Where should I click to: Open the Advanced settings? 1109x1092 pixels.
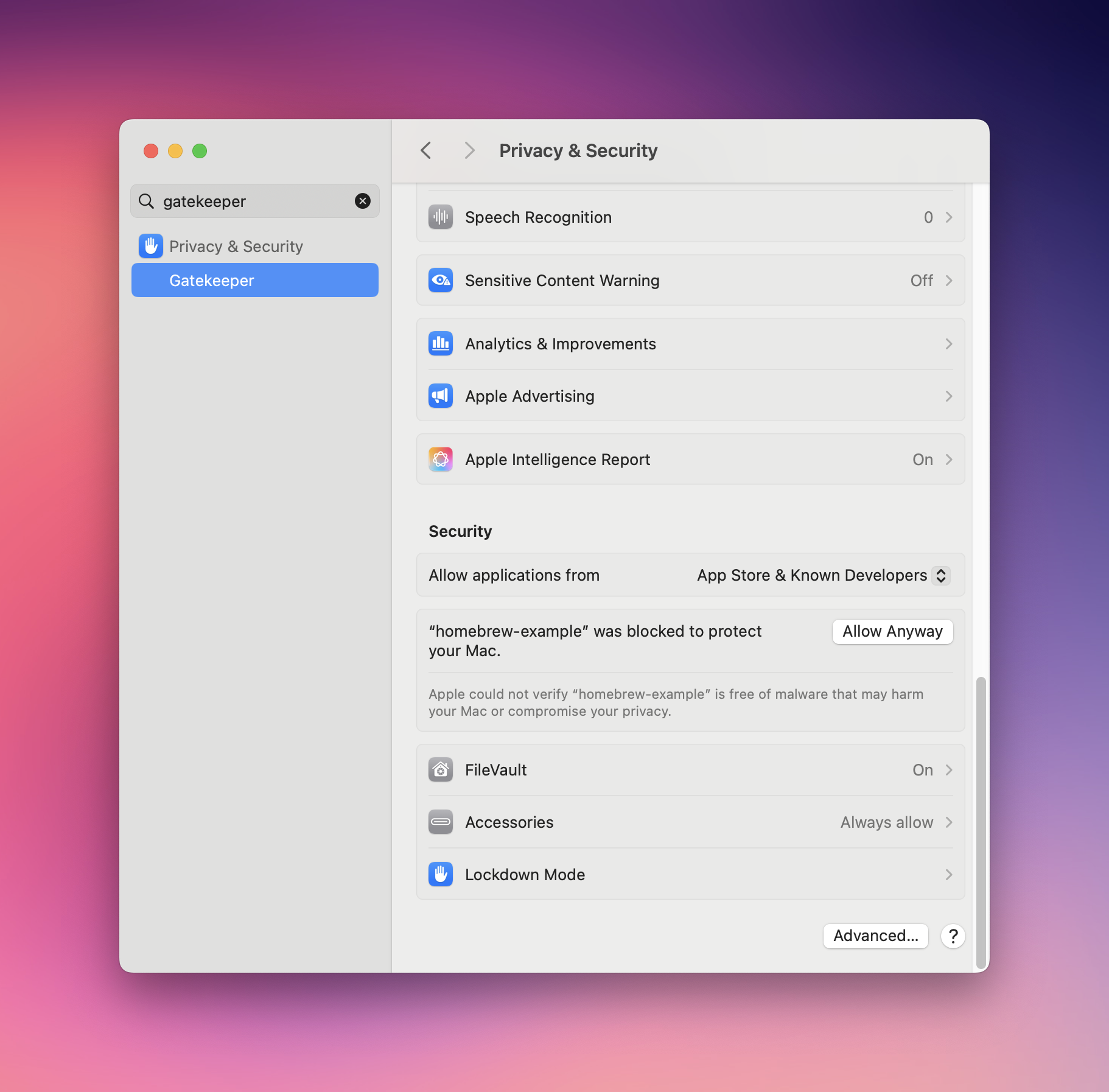(875, 936)
